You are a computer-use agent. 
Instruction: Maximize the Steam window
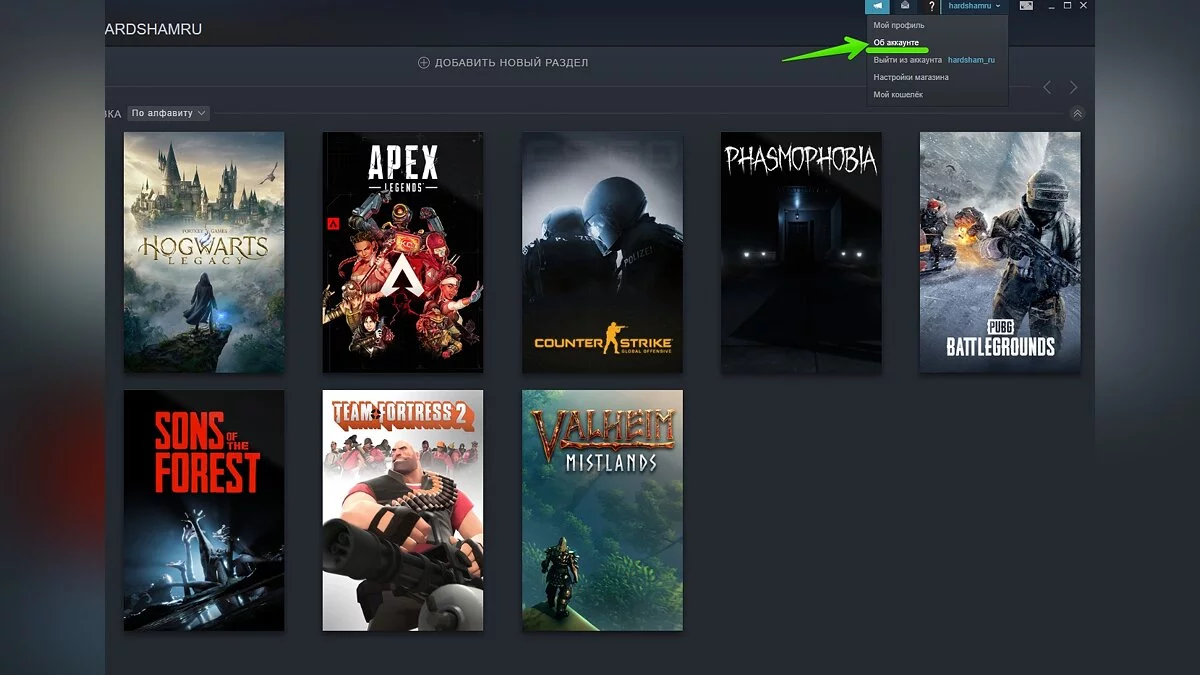(1068, 6)
